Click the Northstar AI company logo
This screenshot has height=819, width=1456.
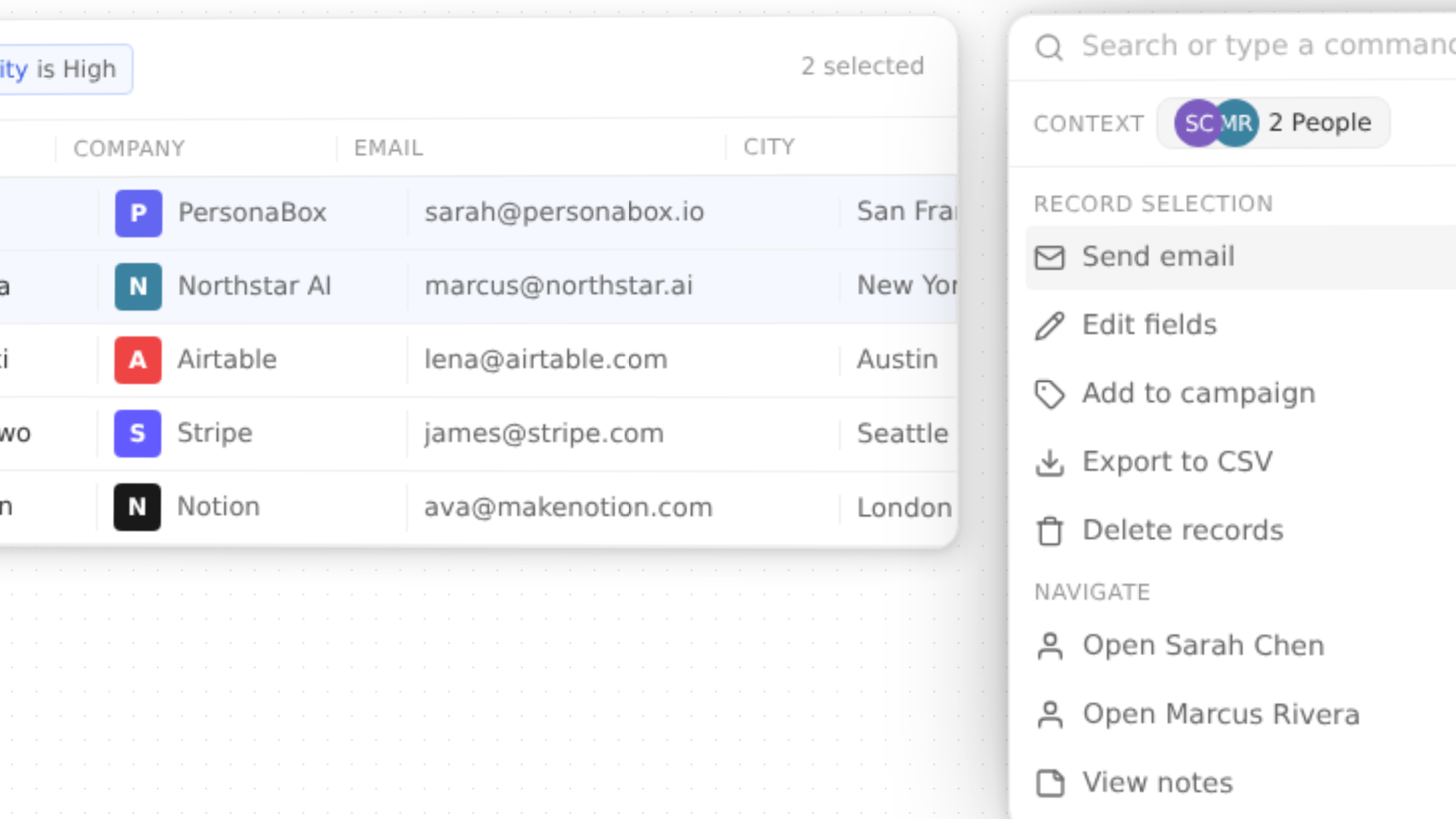137,286
